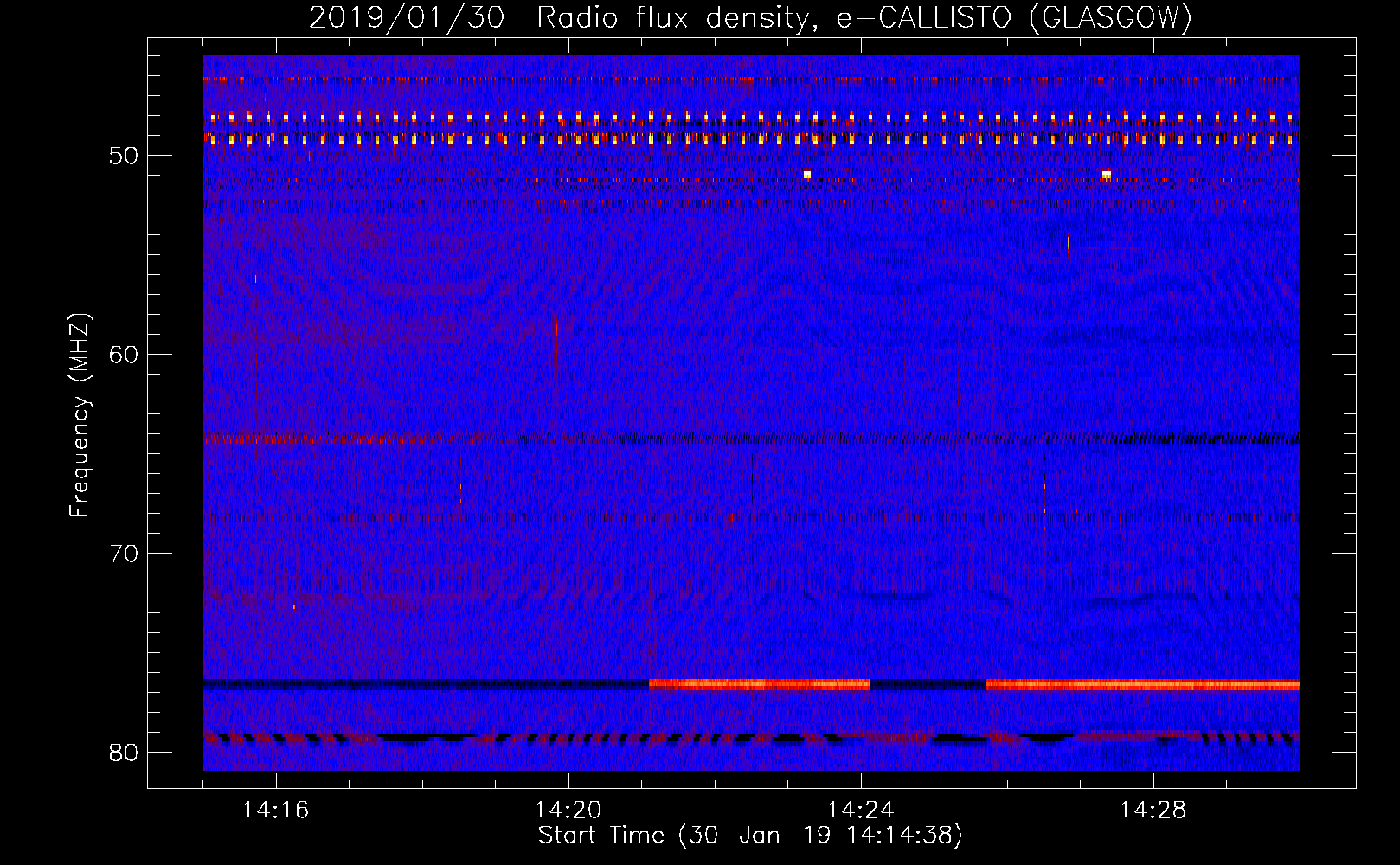This screenshot has height=865, width=1400.
Task: Click the 14:20 time tick label
Action: click(568, 811)
